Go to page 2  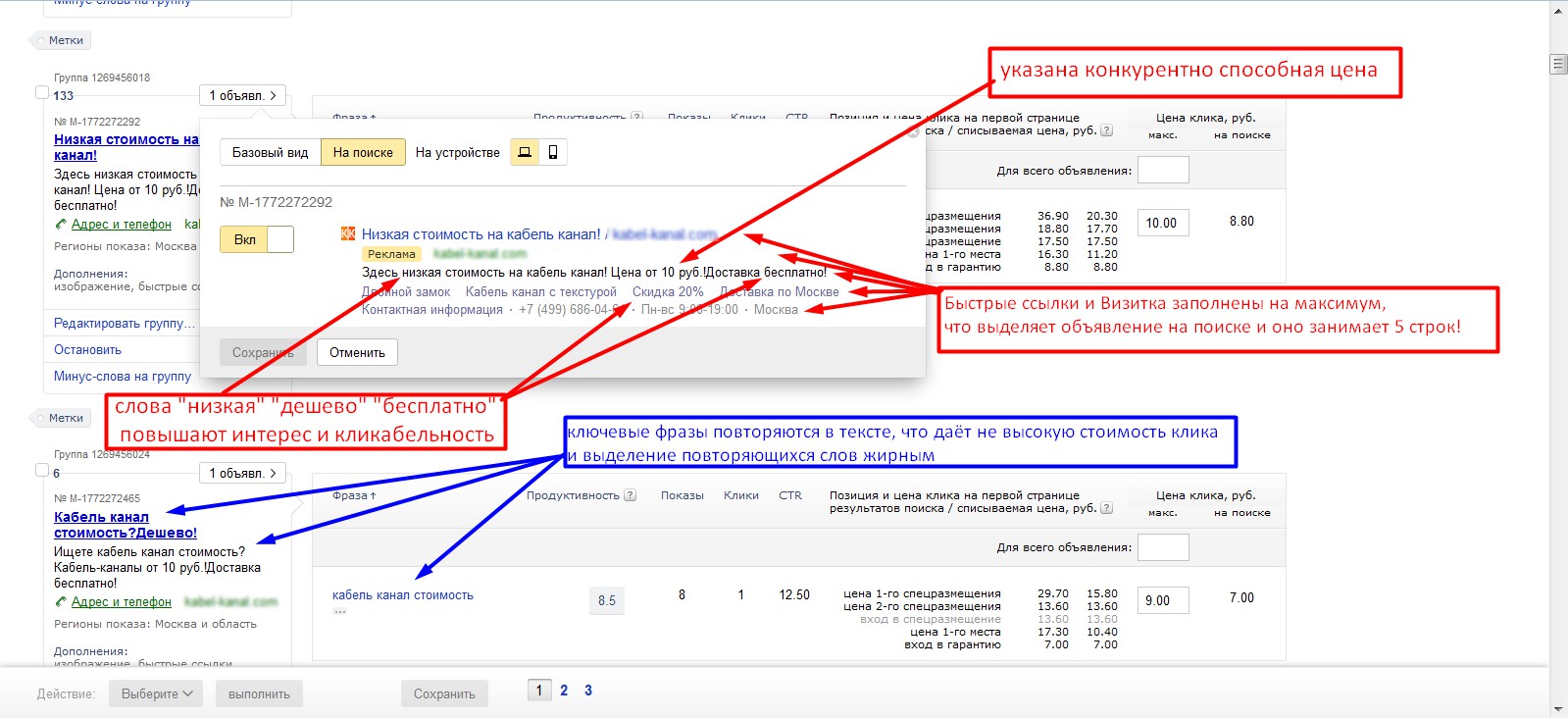564,691
